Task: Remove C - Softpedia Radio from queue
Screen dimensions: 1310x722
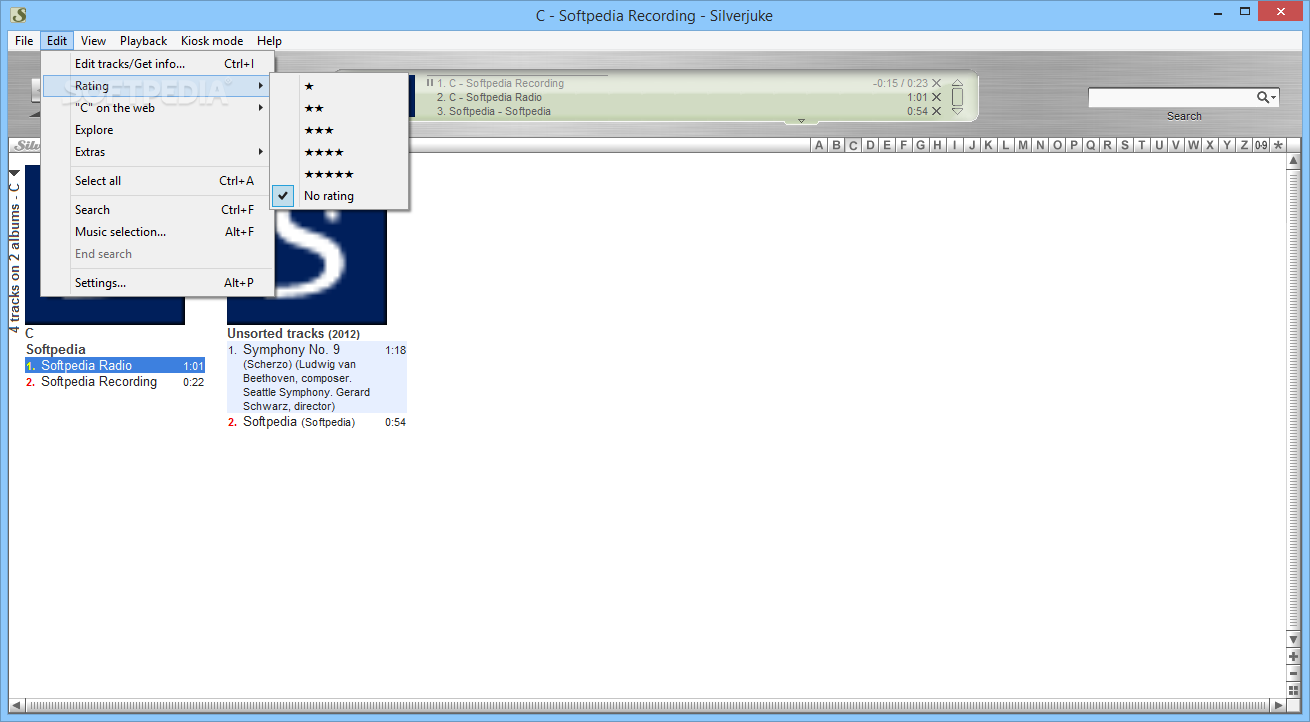Action: tap(936, 98)
